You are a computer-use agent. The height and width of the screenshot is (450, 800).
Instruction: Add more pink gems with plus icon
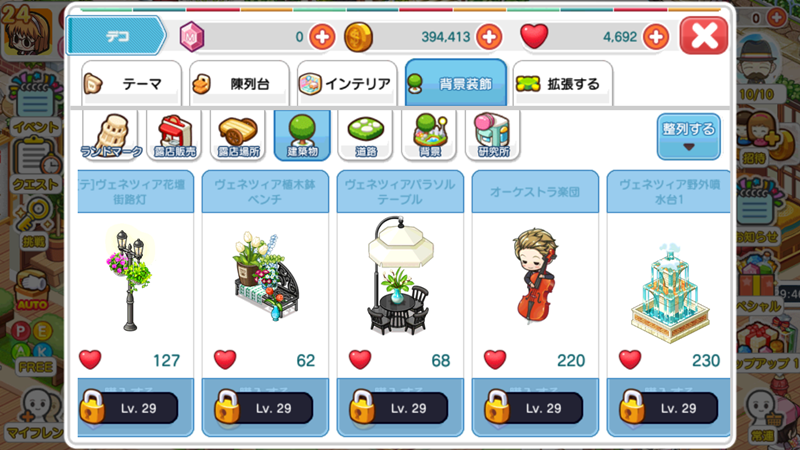click(322, 37)
